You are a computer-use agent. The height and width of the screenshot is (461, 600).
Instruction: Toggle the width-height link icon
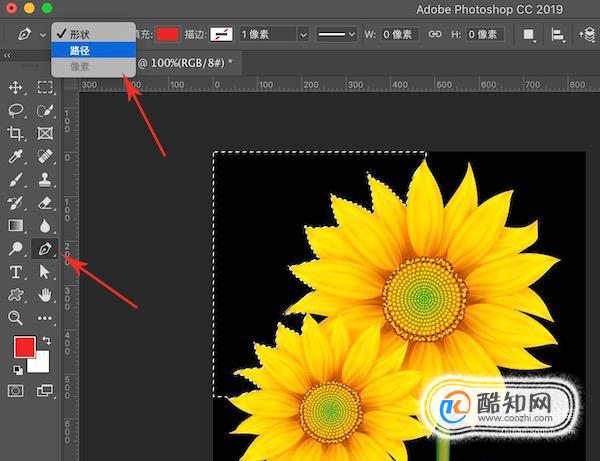(x=435, y=34)
